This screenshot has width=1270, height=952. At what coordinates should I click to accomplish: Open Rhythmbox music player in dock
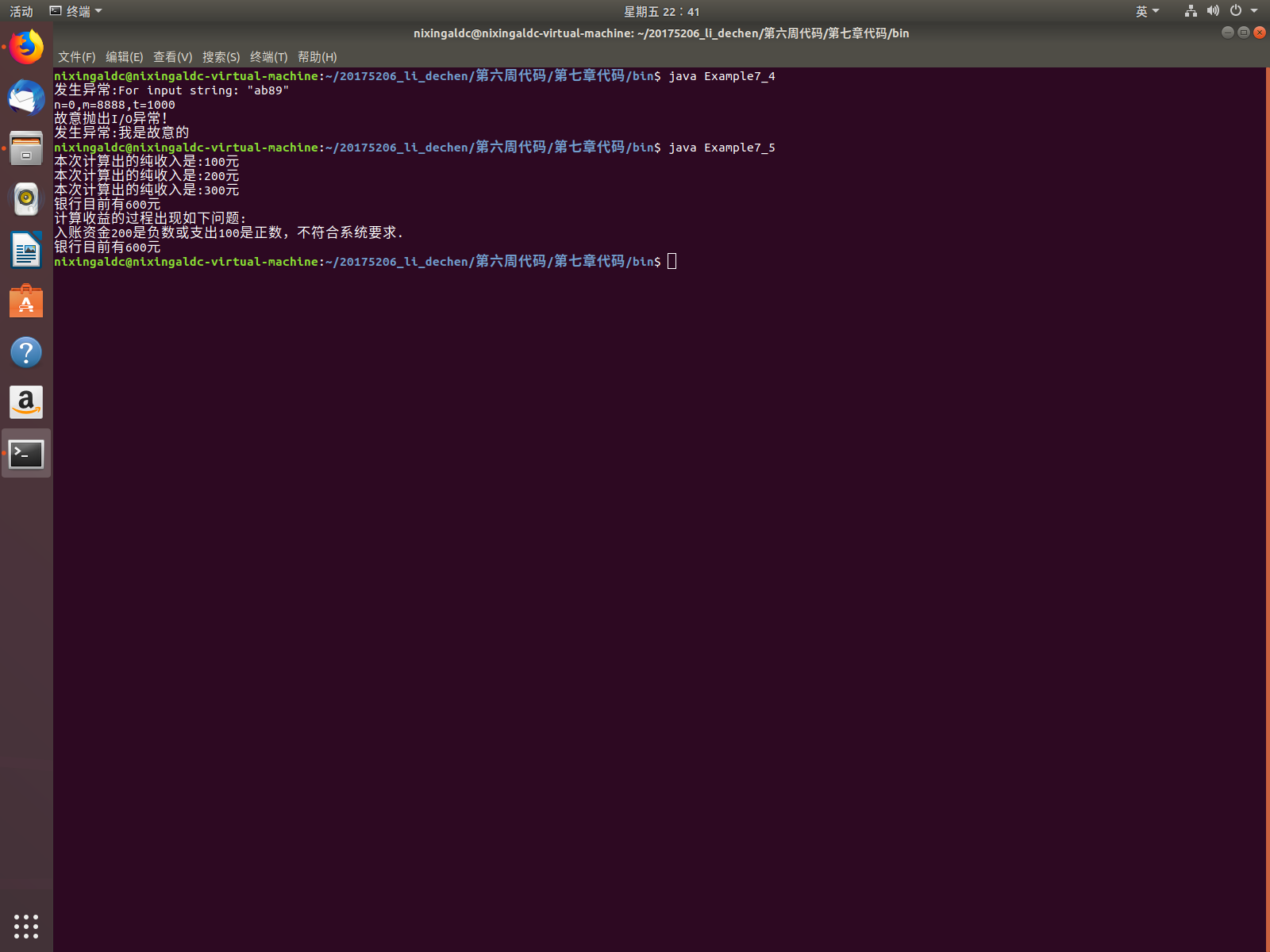pyautogui.click(x=26, y=199)
